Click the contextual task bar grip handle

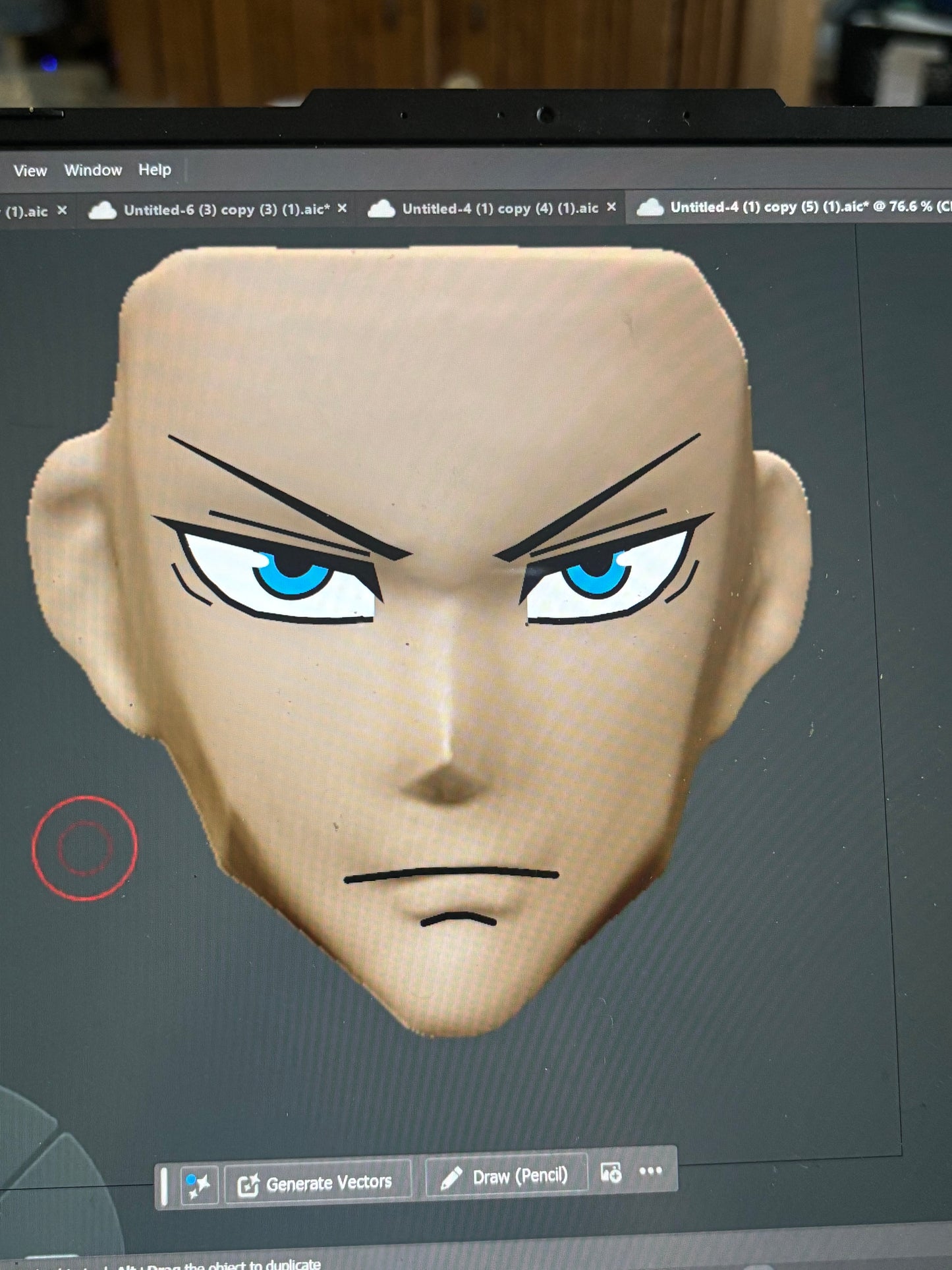[164, 1186]
